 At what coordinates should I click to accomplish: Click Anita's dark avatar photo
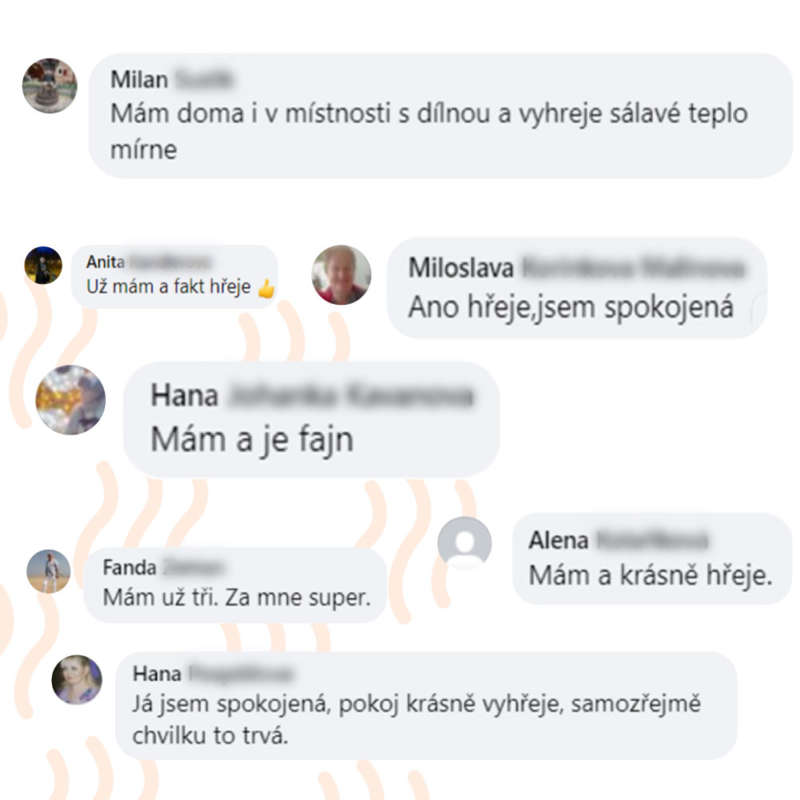coord(43,265)
